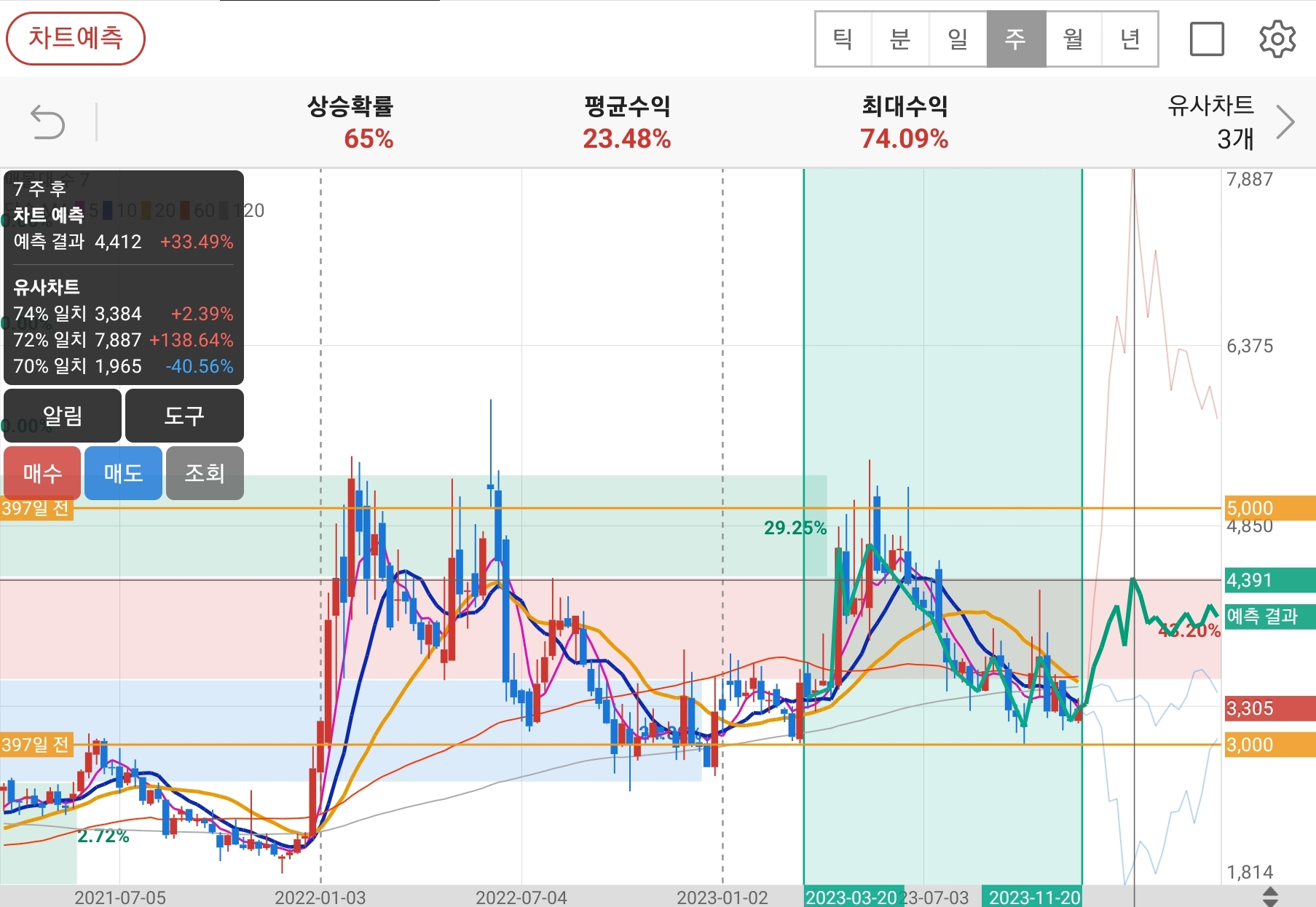The width and height of the screenshot is (1316, 907).
Task: Click the 예측 결과 green label
Action: pyautogui.click(x=1270, y=617)
